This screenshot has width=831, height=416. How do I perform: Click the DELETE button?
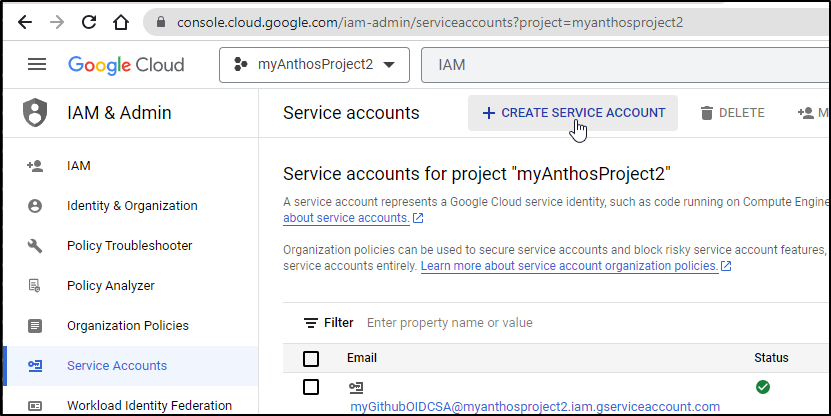click(x=732, y=113)
